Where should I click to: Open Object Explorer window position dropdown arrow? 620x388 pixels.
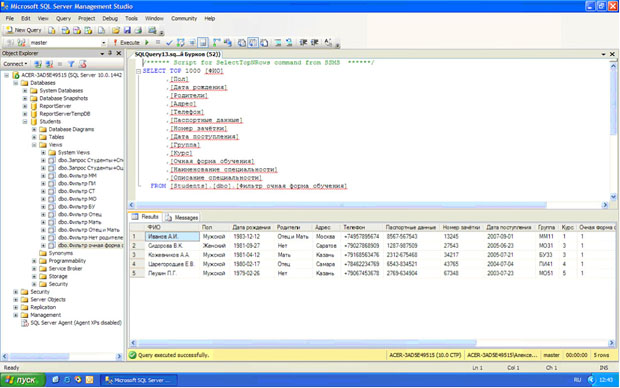click(x=102, y=53)
